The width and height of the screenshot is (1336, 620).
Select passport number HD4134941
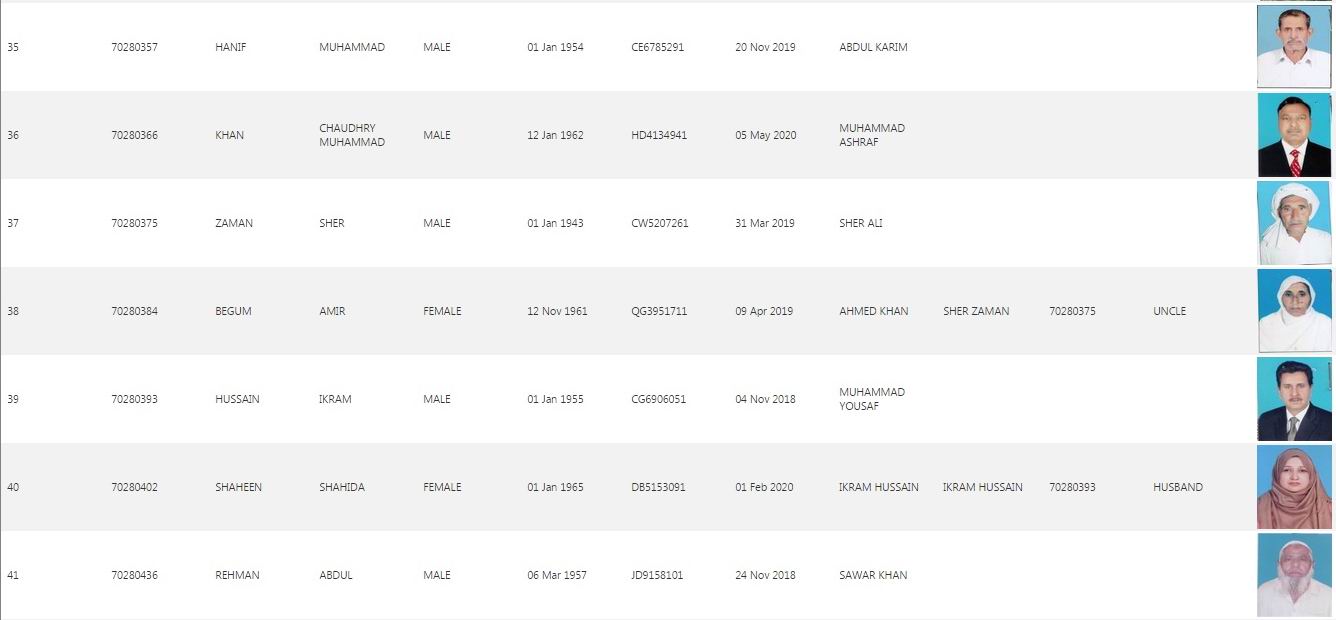[659, 135]
